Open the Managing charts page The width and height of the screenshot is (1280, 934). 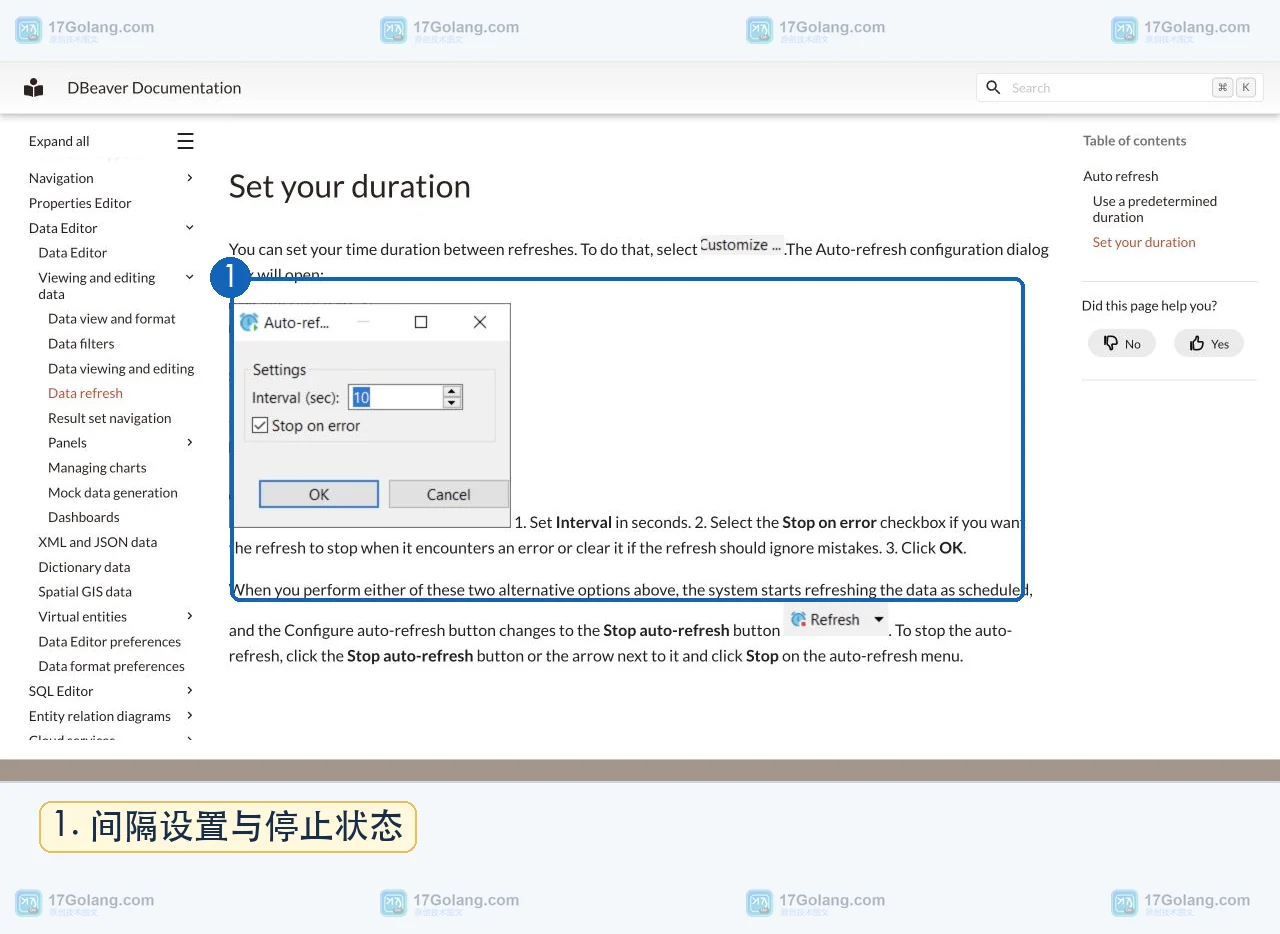click(97, 467)
